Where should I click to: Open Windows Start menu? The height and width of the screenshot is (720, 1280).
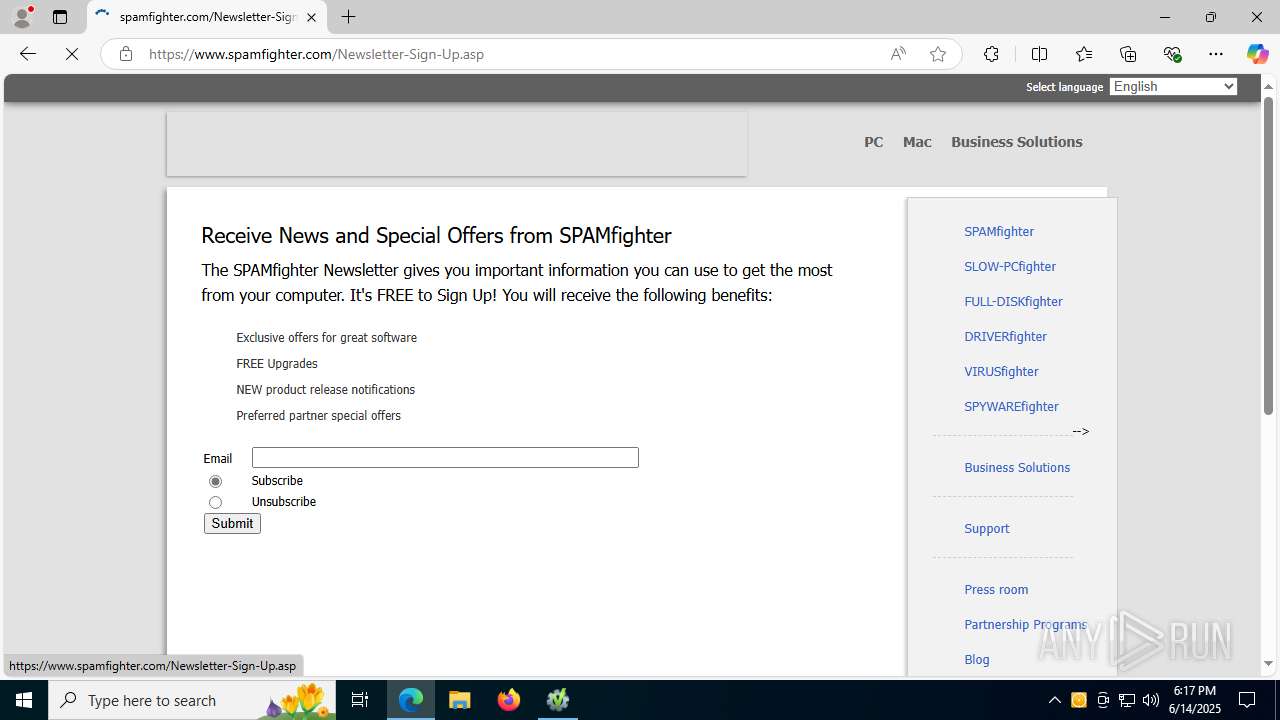24,700
